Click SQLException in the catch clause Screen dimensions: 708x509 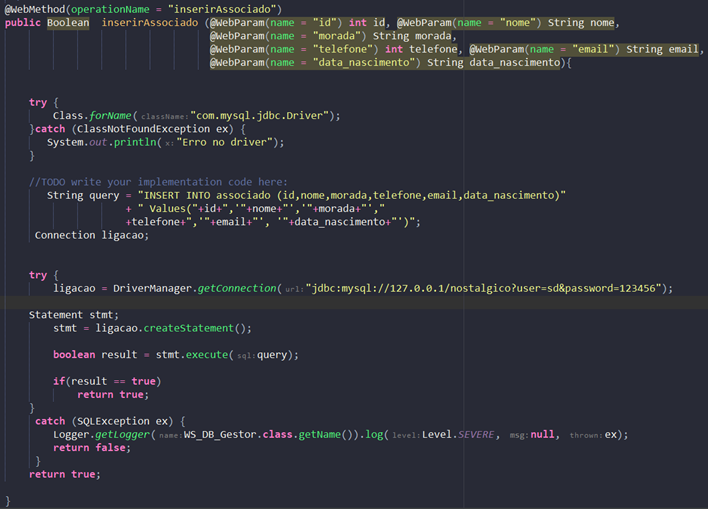[113, 421]
